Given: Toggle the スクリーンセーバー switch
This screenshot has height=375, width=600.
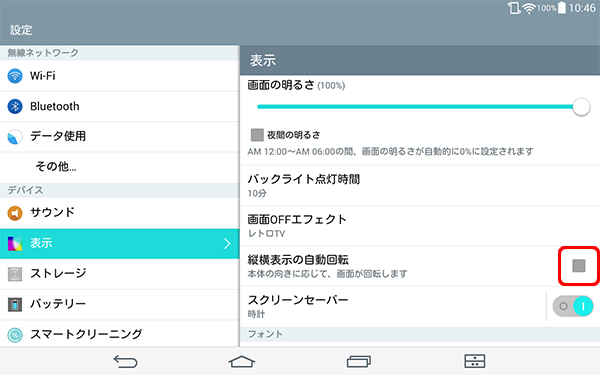Looking at the screenshot, I should 573,306.
